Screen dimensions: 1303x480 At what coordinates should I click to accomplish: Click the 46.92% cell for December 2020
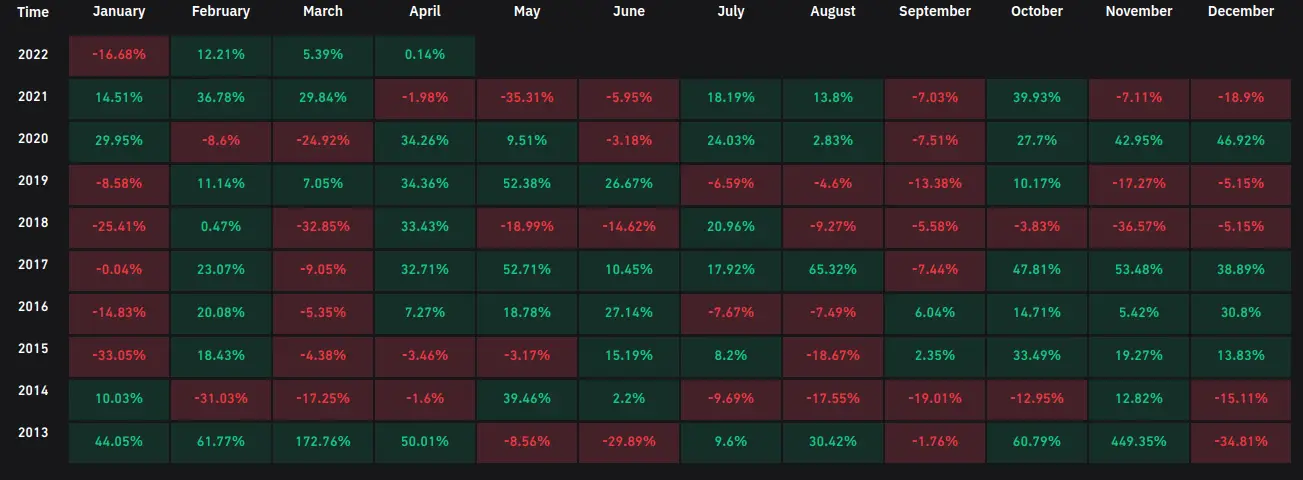click(x=1240, y=141)
